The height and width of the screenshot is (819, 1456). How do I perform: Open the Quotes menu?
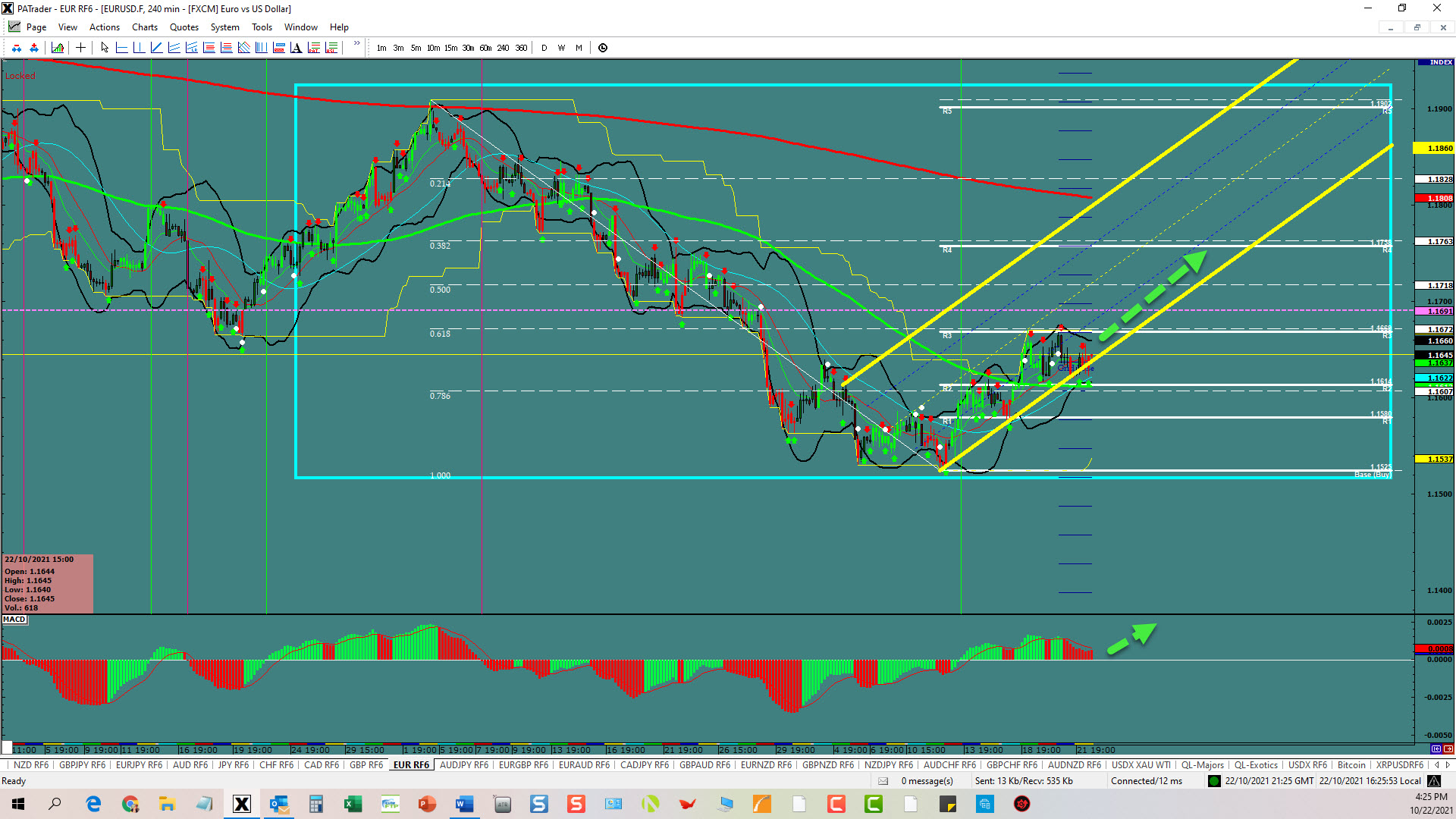pos(184,27)
